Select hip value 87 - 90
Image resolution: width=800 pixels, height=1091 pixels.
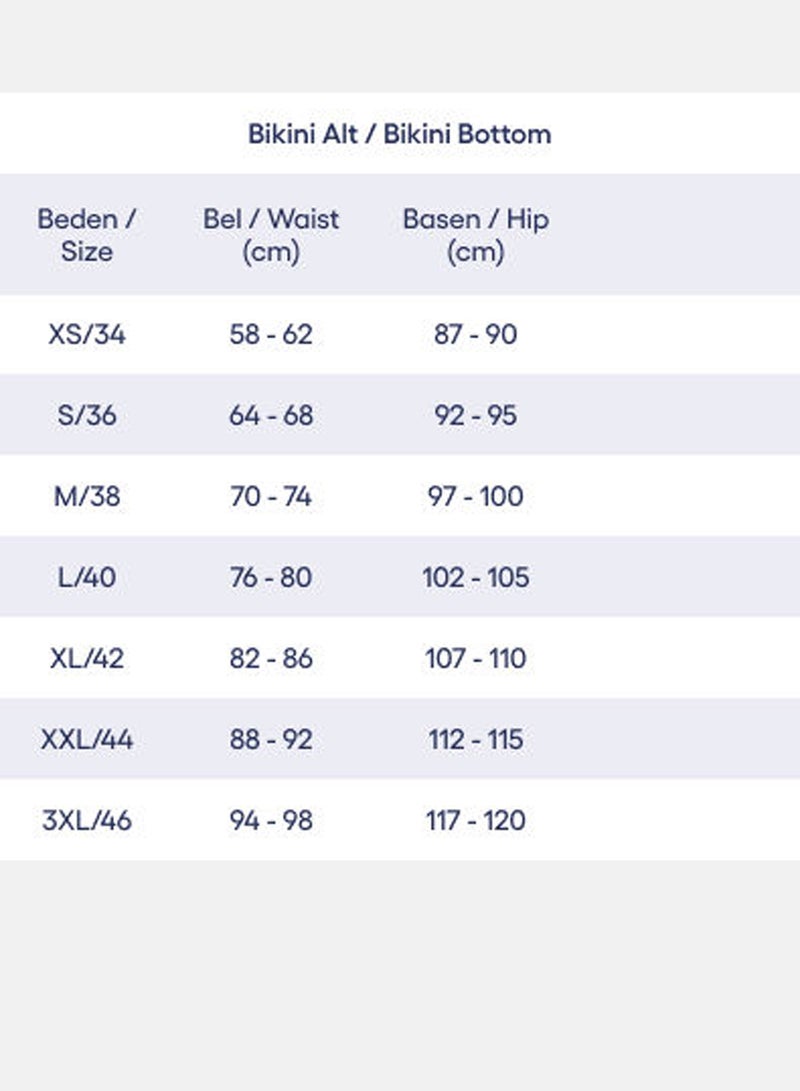[x=476, y=335]
